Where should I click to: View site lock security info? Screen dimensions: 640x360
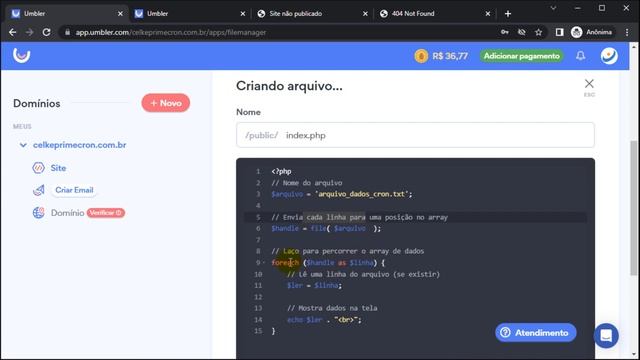pos(67,32)
